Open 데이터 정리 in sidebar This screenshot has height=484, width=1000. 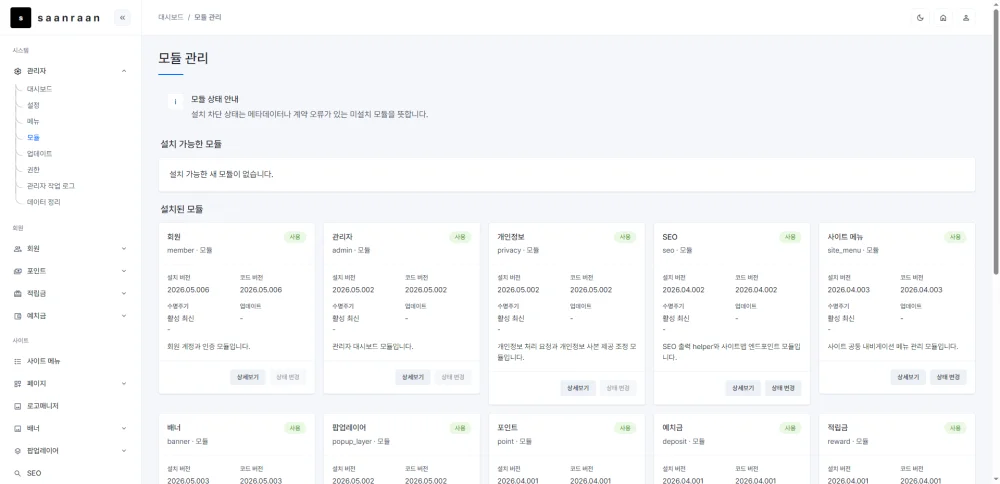43,202
